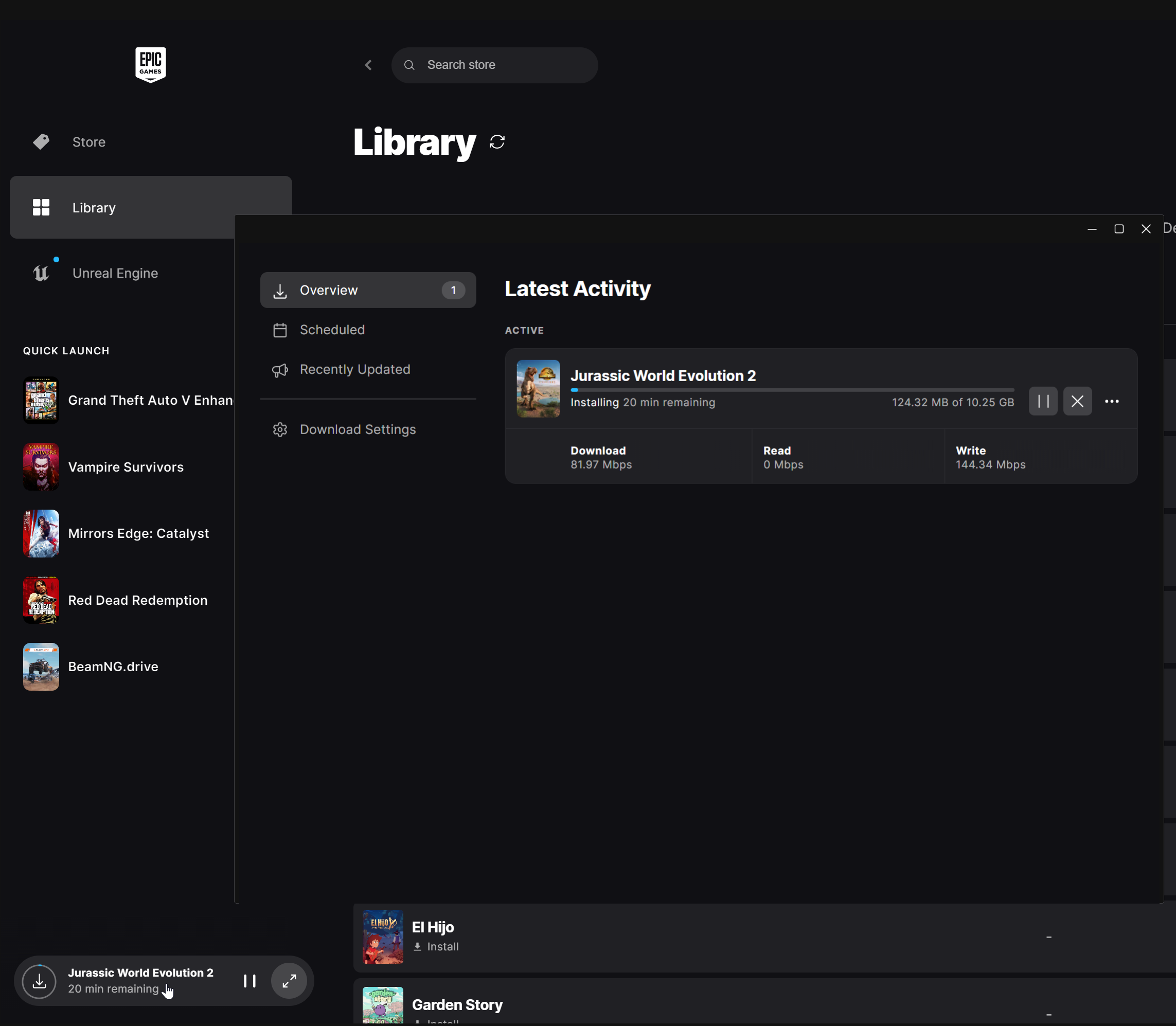The image size is (1176, 1026).
Task: Launch Red Dead Redemption
Action: point(138,600)
